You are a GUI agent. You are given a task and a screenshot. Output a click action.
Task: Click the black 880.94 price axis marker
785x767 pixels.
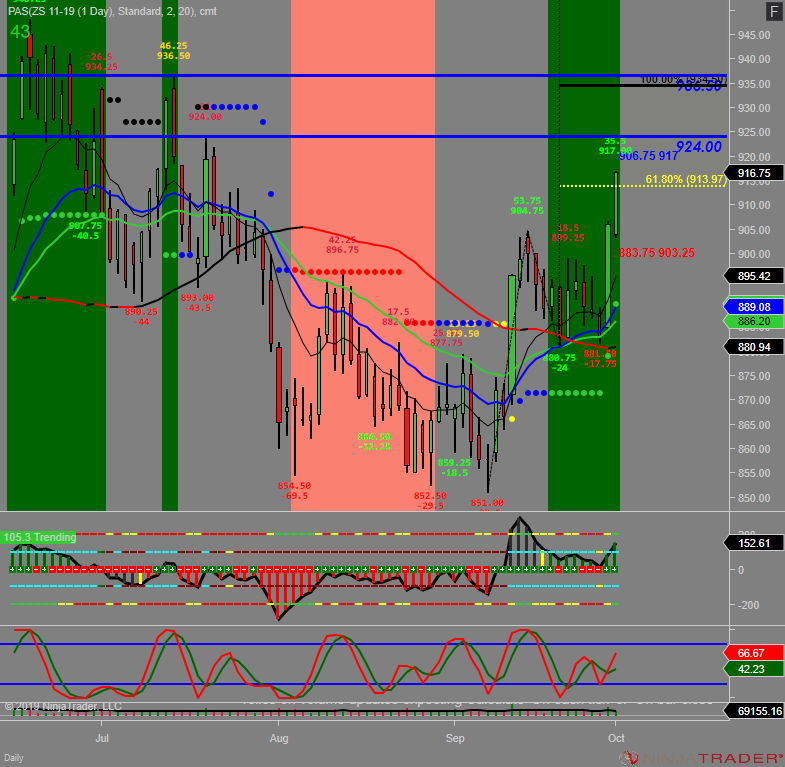click(x=753, y=347)
